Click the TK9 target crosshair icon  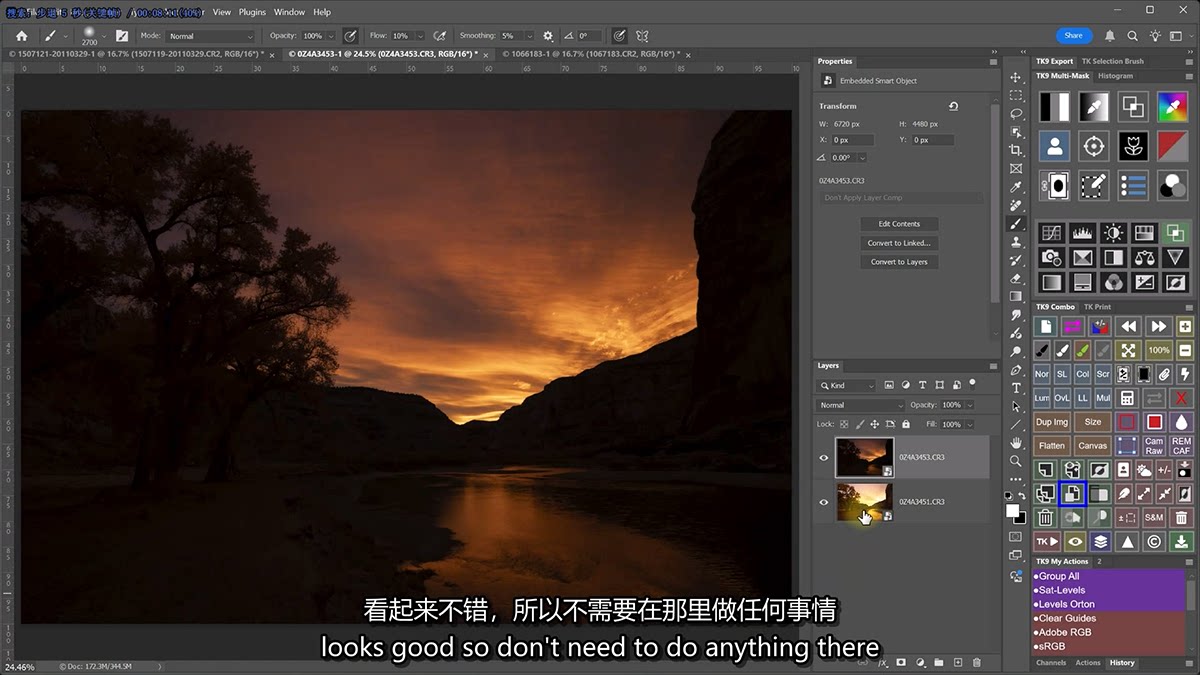click(x=1094, y=146)
